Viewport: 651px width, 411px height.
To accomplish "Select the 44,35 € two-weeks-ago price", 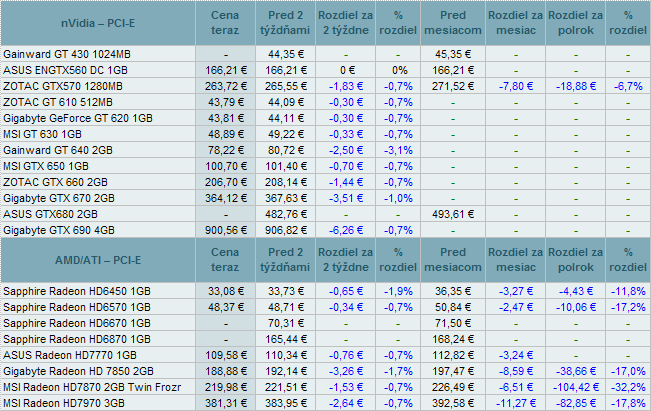I will pos(286,54).
